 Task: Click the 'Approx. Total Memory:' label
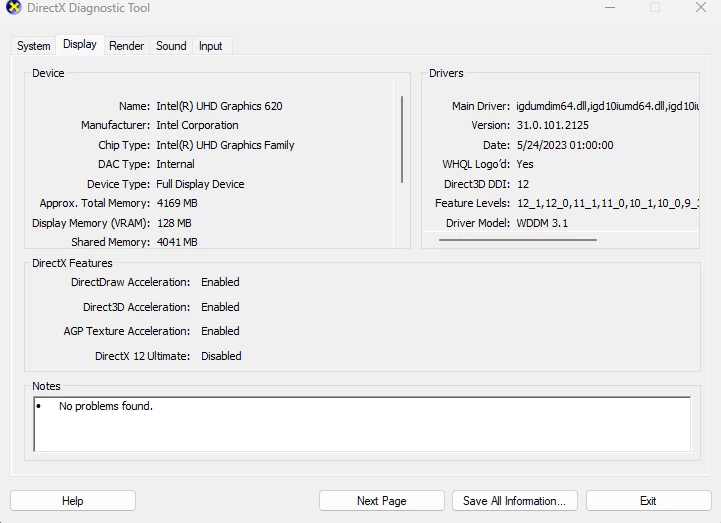95,203
